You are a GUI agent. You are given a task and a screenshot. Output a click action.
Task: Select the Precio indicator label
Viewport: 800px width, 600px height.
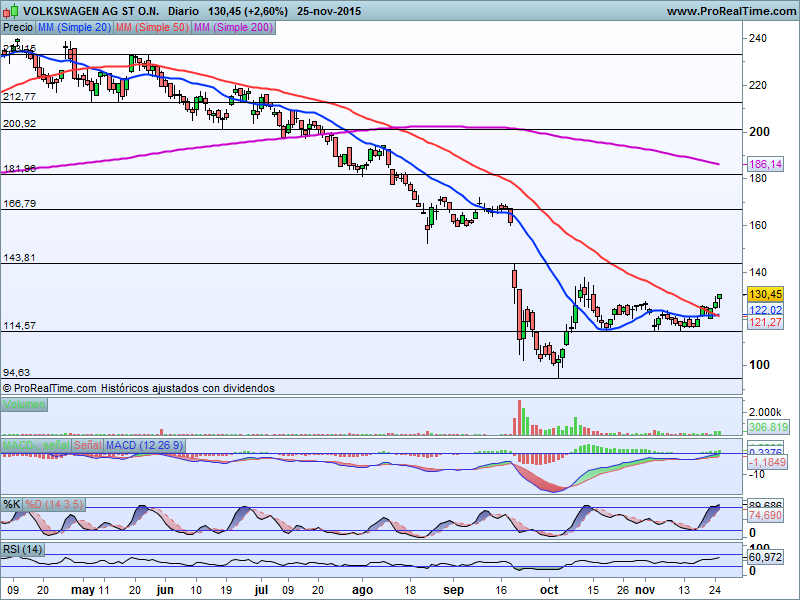coord(18,28)
